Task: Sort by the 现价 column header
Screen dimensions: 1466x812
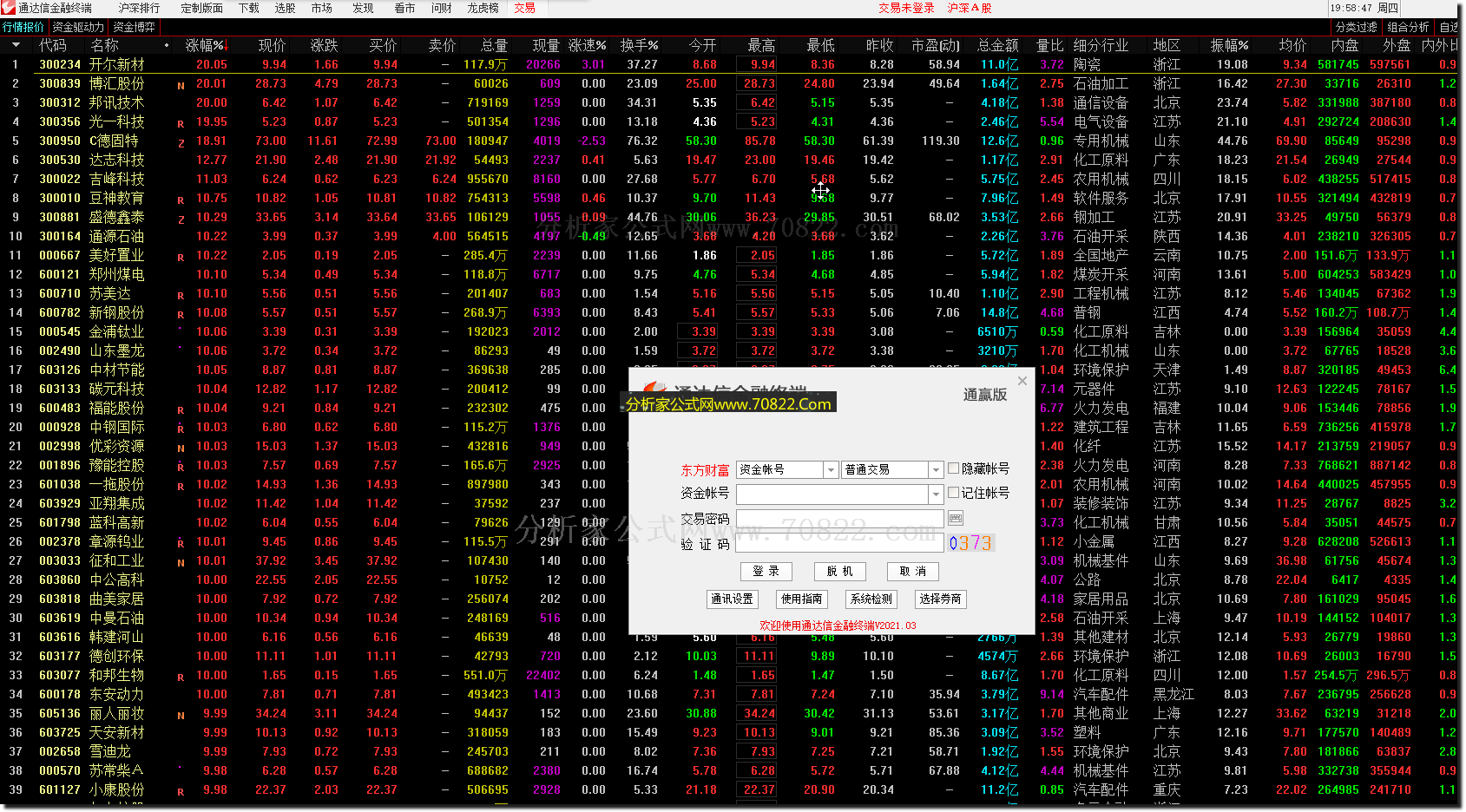Action: click(x=272, y=45)
